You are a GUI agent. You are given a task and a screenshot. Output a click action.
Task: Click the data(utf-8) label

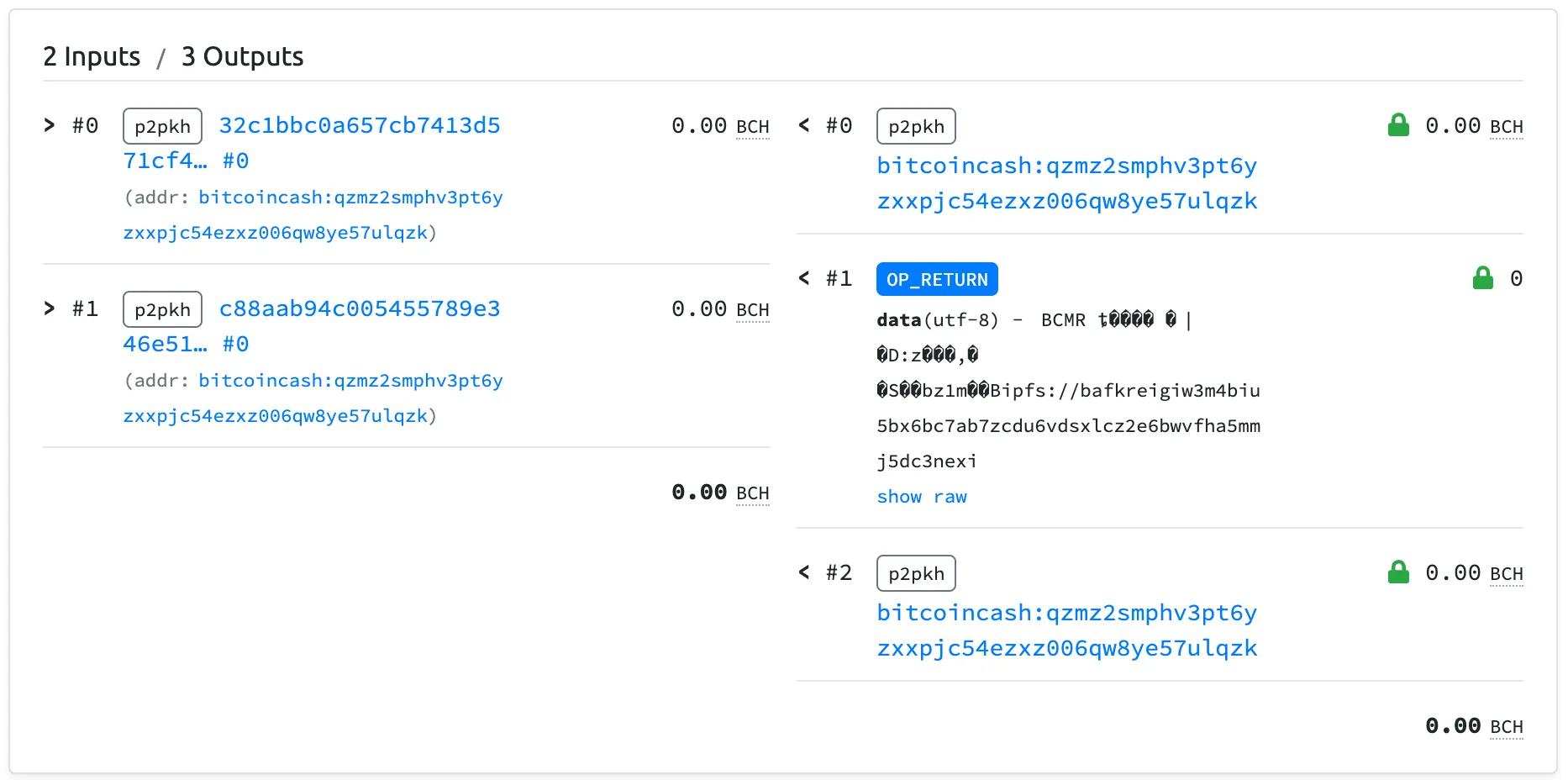(937, 320)
